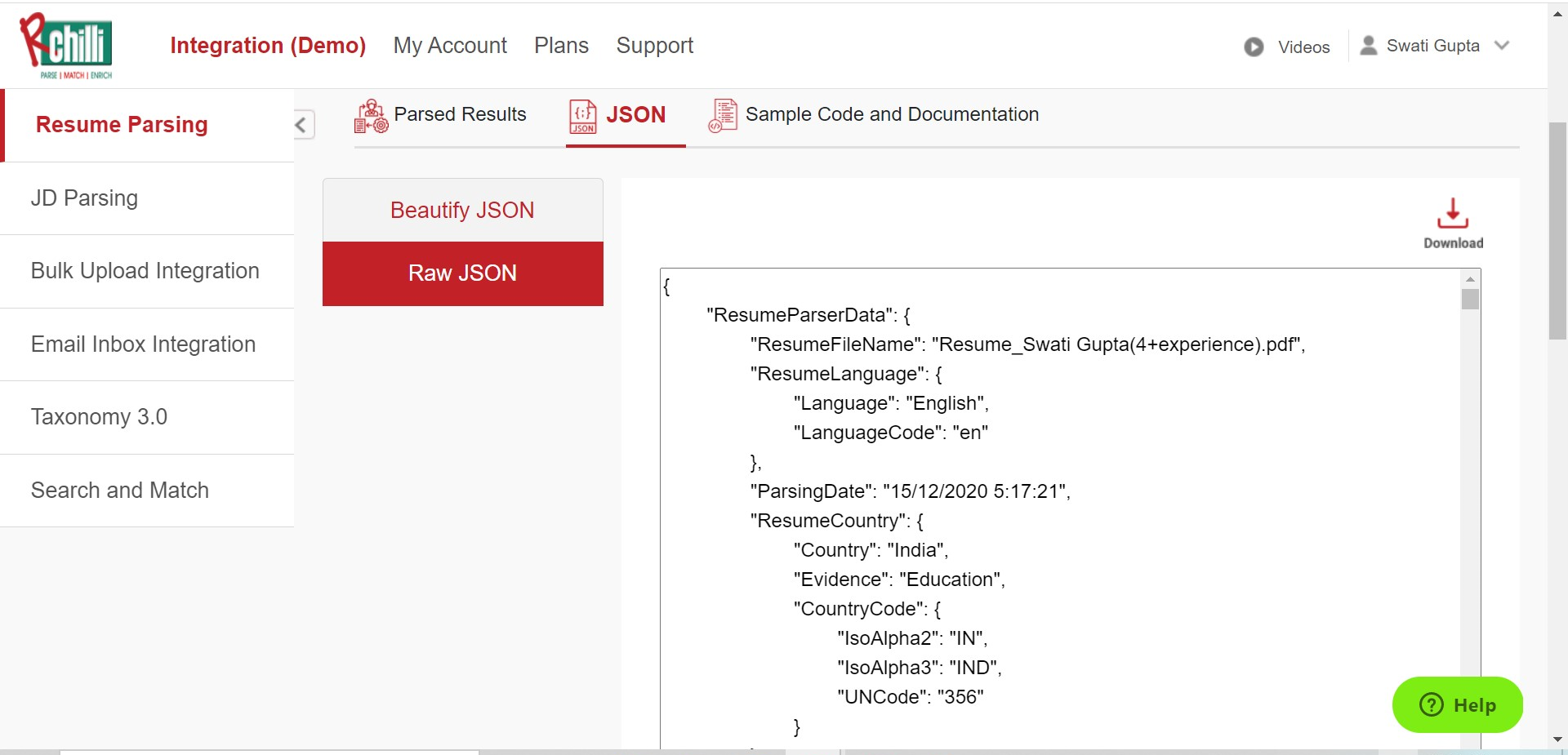The image size is (1568, 755).
Task: Expand the user profile dropdown arrow
Action: 1502,46
